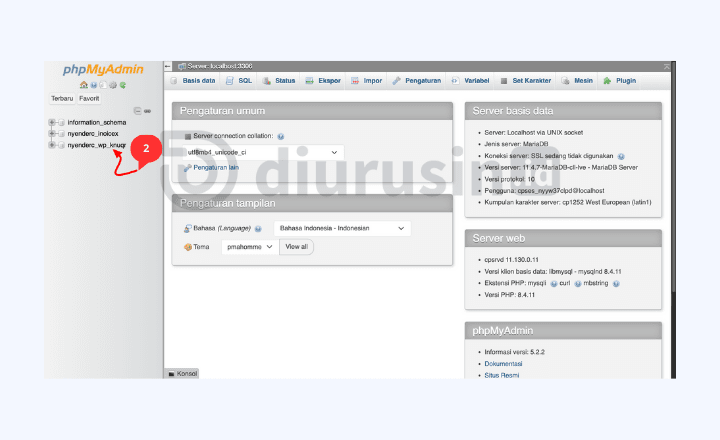Click the Kumpulan karakter server cp1252 line
720x440 pixels.
click(568, 203)
